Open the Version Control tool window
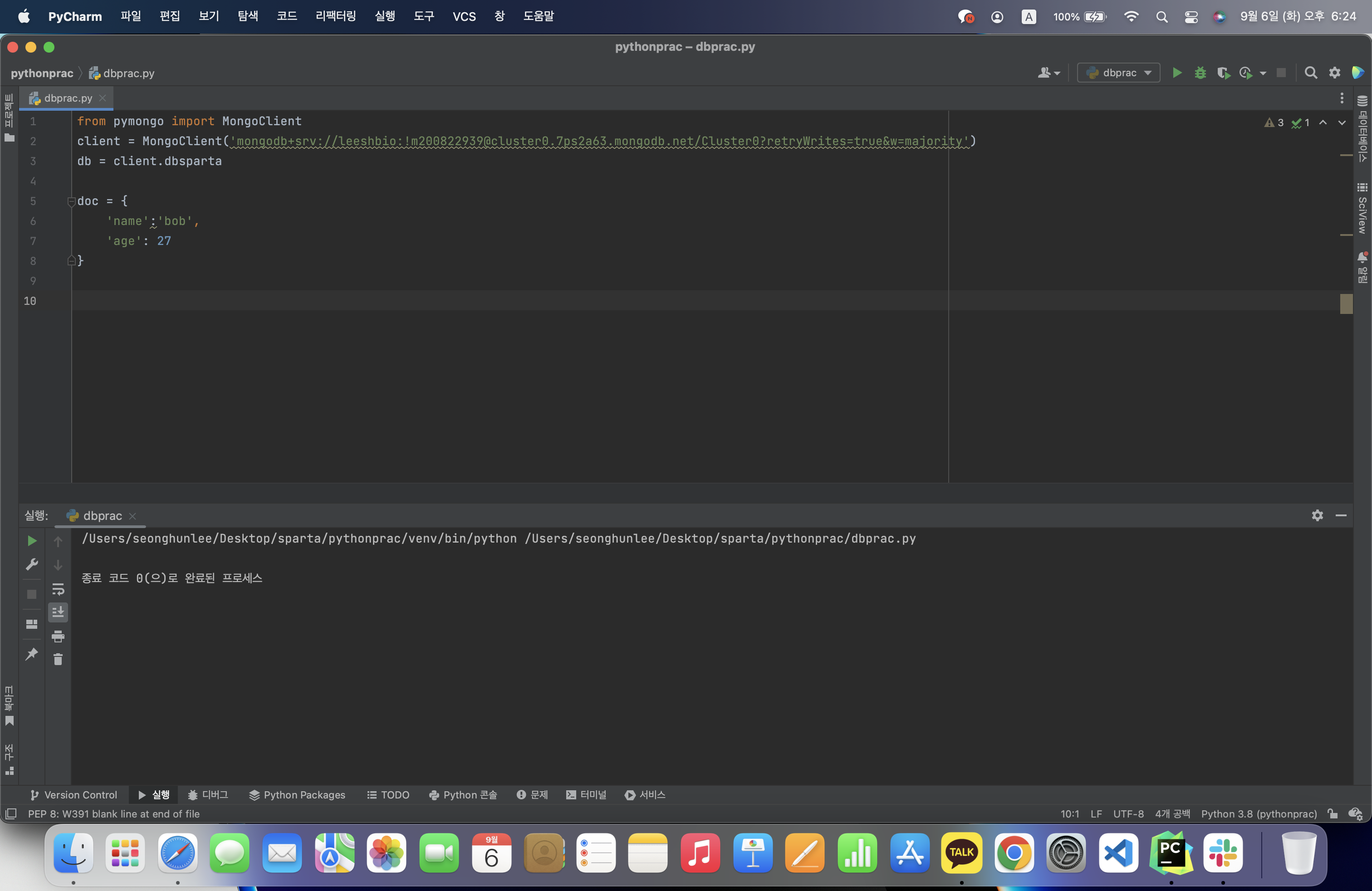The image size is (1372, 891). 73,795
